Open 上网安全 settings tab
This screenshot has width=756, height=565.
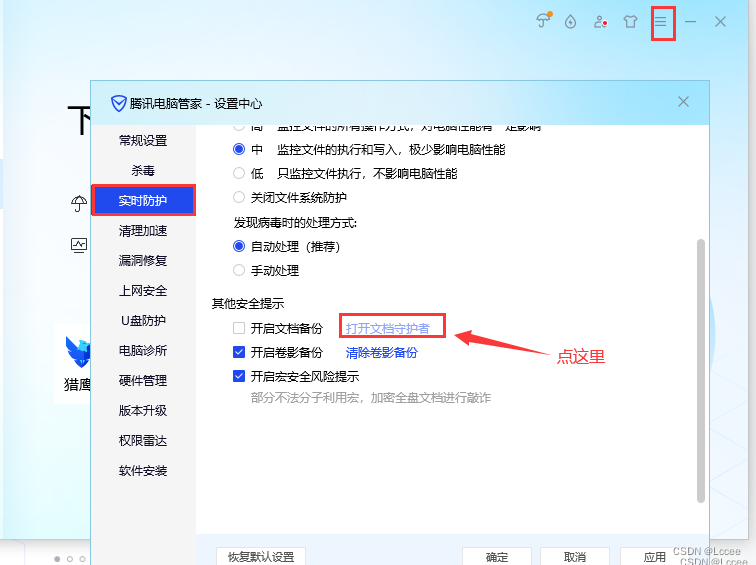point(143,290)
